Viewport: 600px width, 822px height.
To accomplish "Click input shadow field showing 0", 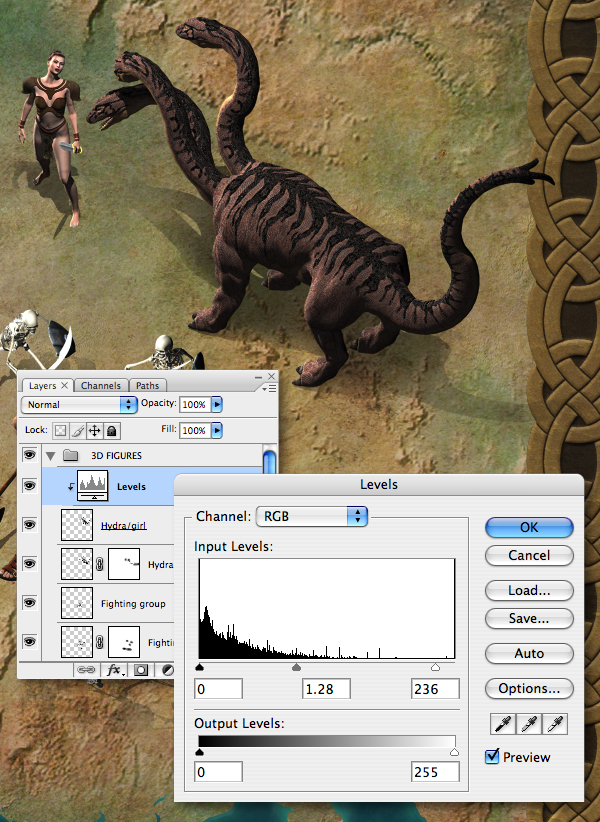I will (219, 688).
